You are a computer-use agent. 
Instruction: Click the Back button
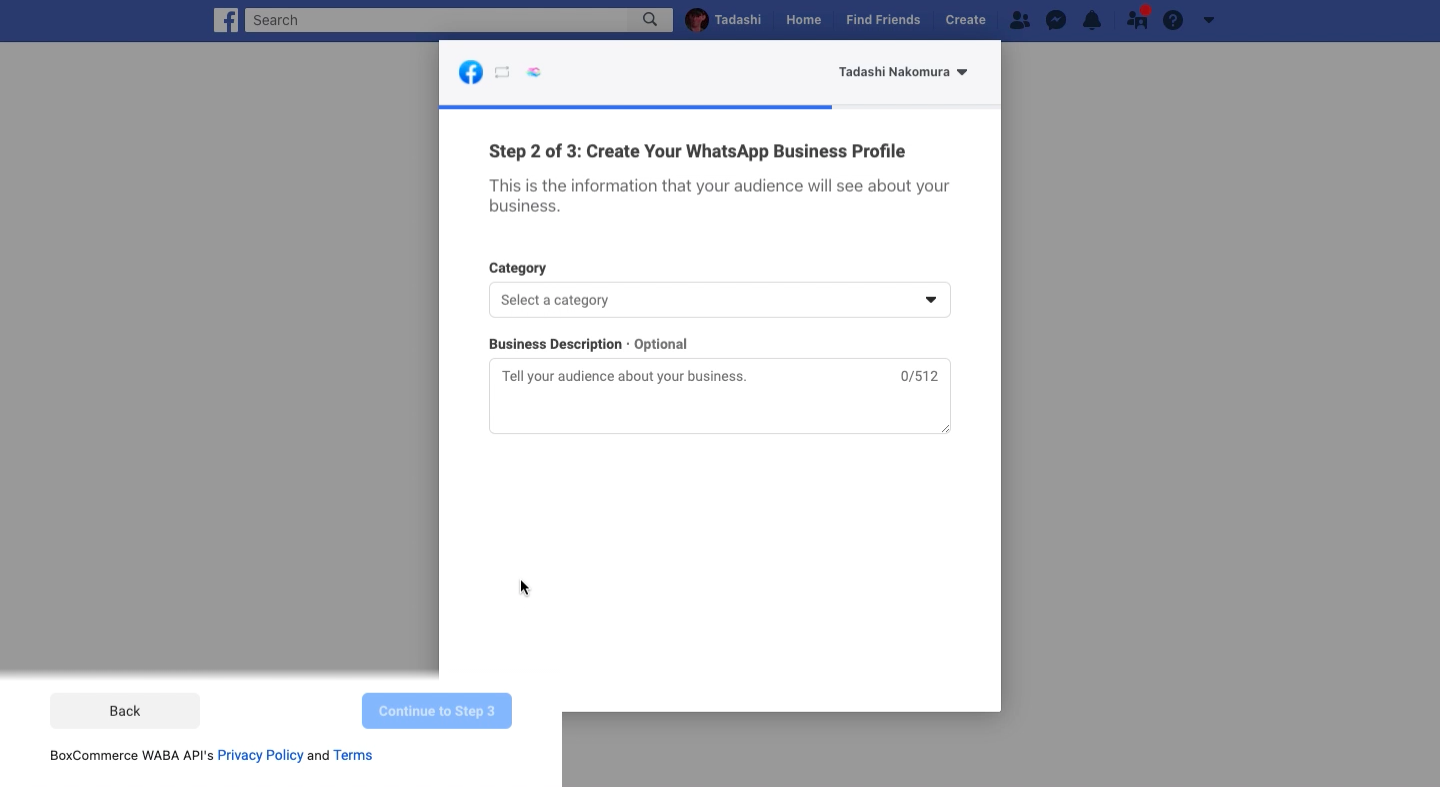[x=125, y=711]
